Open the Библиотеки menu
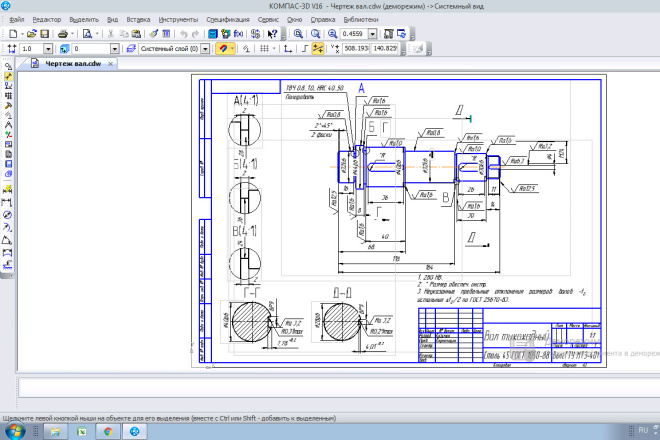 pyautogui.click(x=361, y=19)
